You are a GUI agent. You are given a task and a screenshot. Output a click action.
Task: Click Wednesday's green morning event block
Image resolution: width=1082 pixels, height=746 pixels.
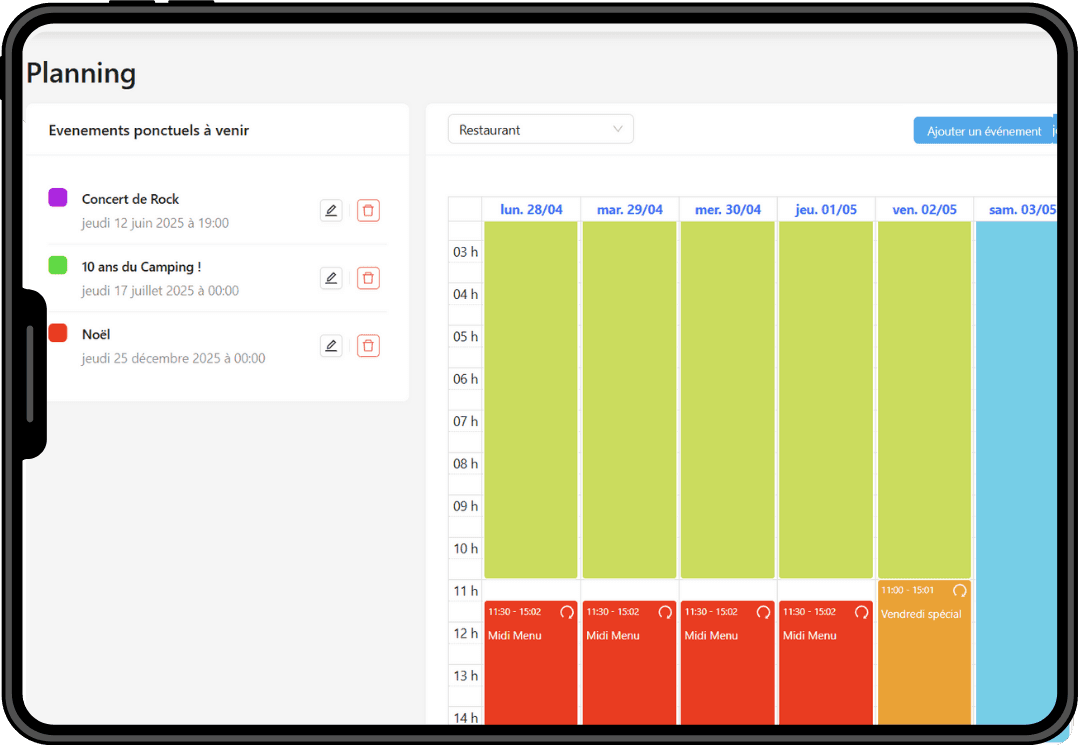727,400
